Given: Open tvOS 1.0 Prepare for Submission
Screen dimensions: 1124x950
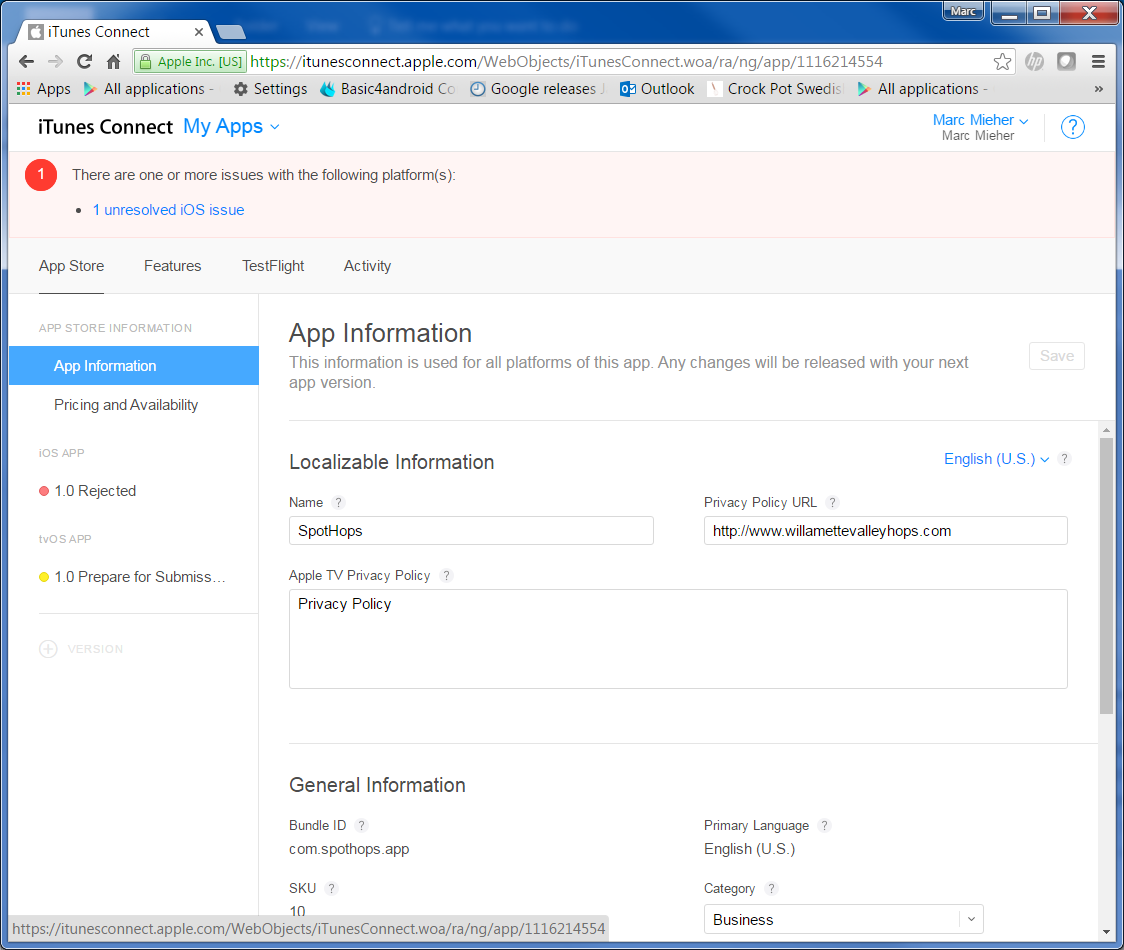Looking at the screenshot, I should click(134, 577).
